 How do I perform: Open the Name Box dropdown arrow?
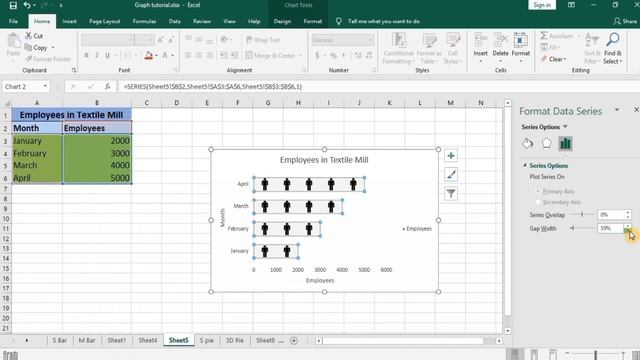(45, 86)
